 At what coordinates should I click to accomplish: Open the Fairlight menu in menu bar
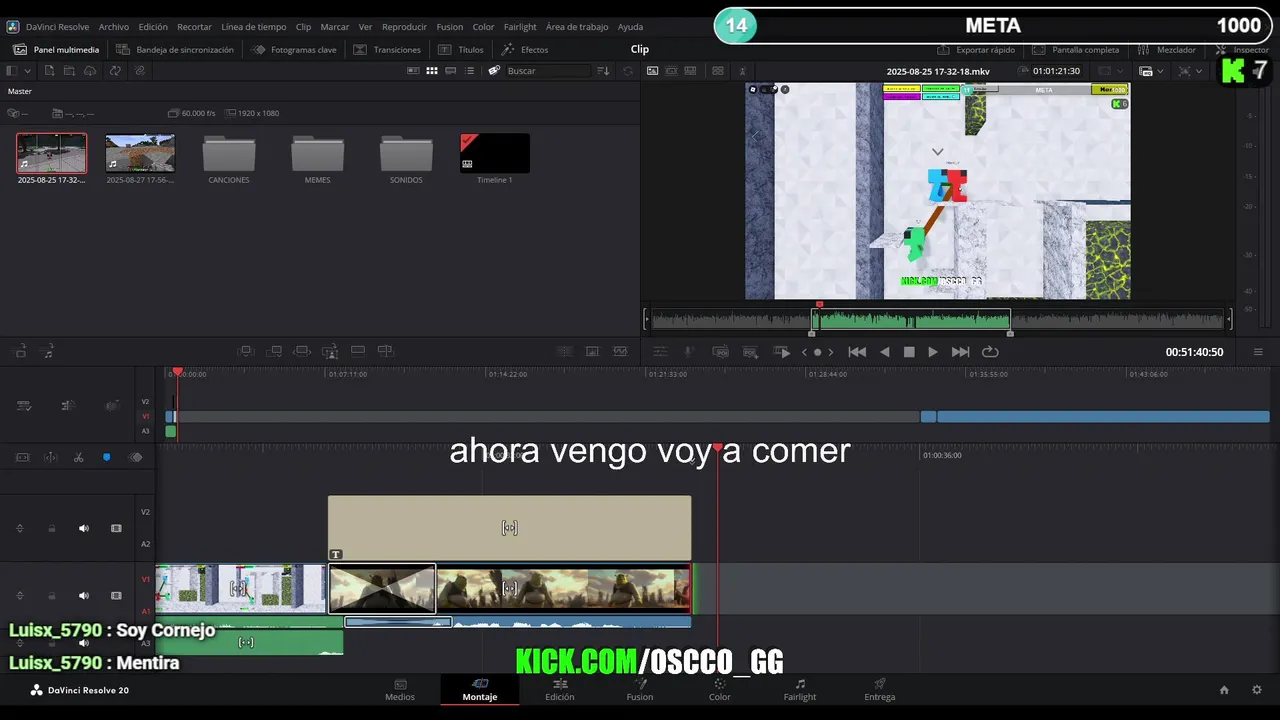(x=520, y=27)
